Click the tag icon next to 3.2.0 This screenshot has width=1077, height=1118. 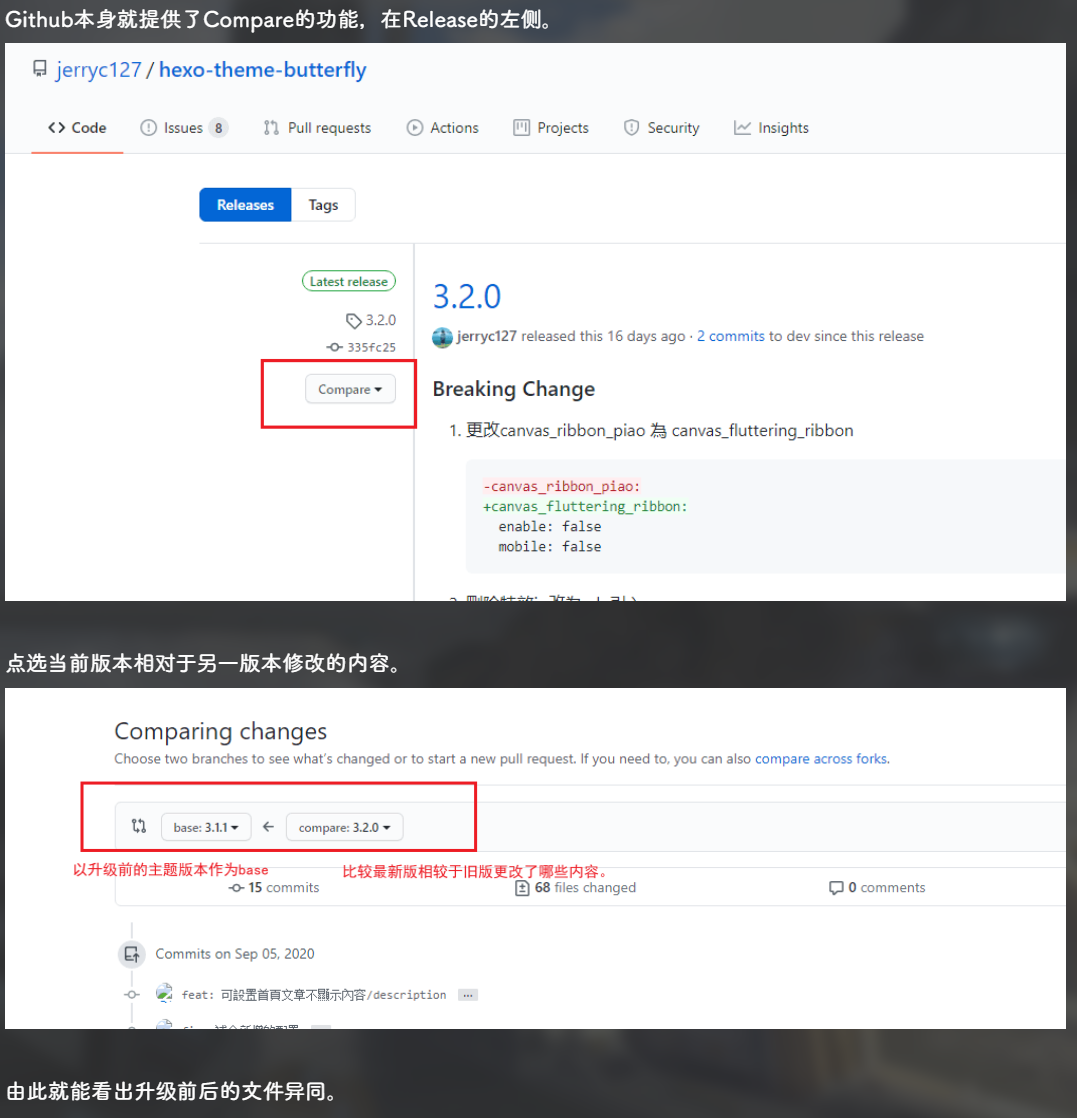click(353, 321)
